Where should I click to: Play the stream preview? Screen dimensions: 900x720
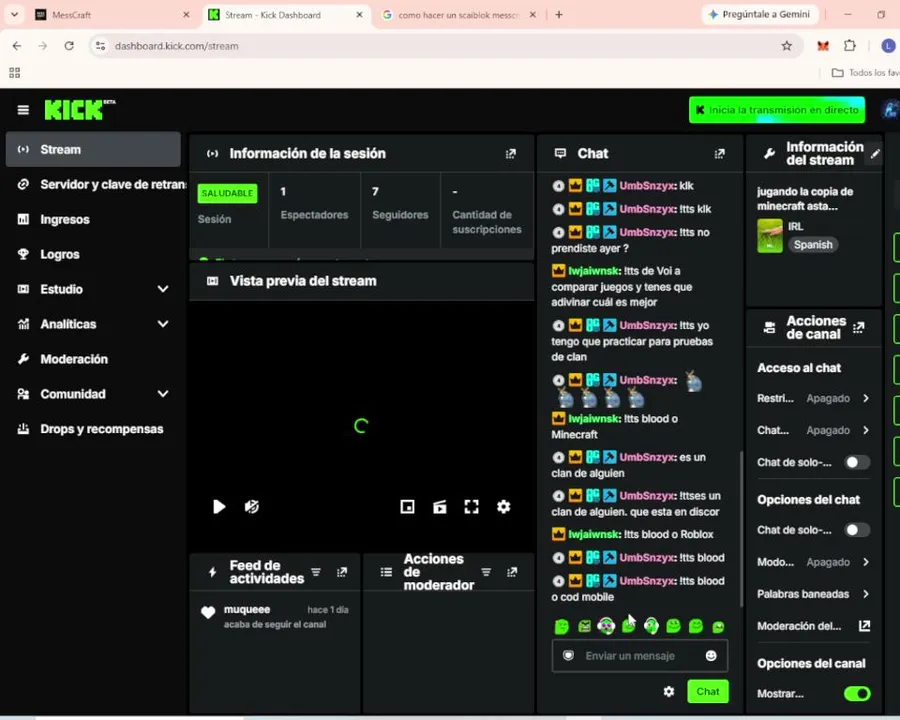point(219,506)
